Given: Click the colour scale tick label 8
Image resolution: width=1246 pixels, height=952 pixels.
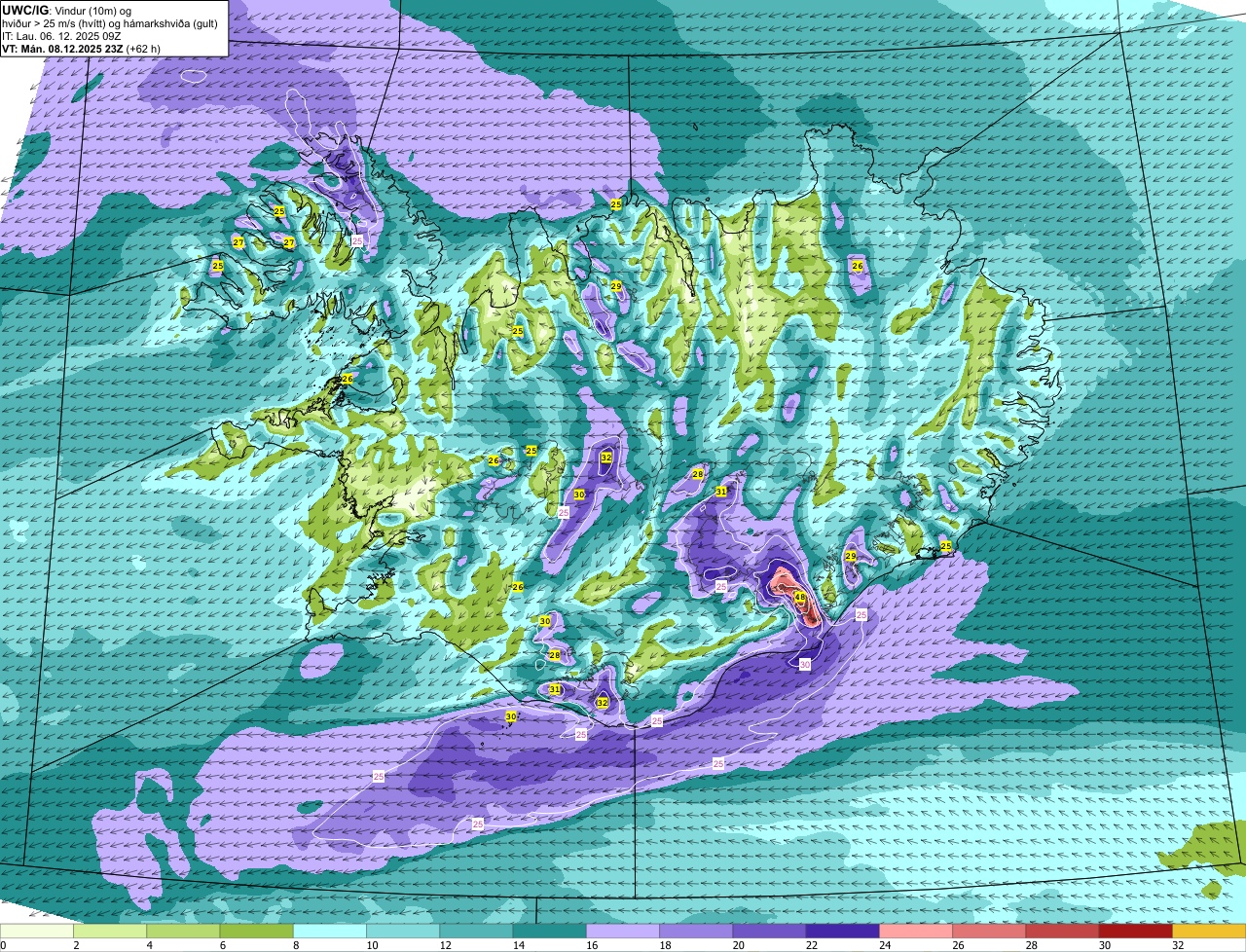Looking at the screenshot, I should [x=294, y=945].
